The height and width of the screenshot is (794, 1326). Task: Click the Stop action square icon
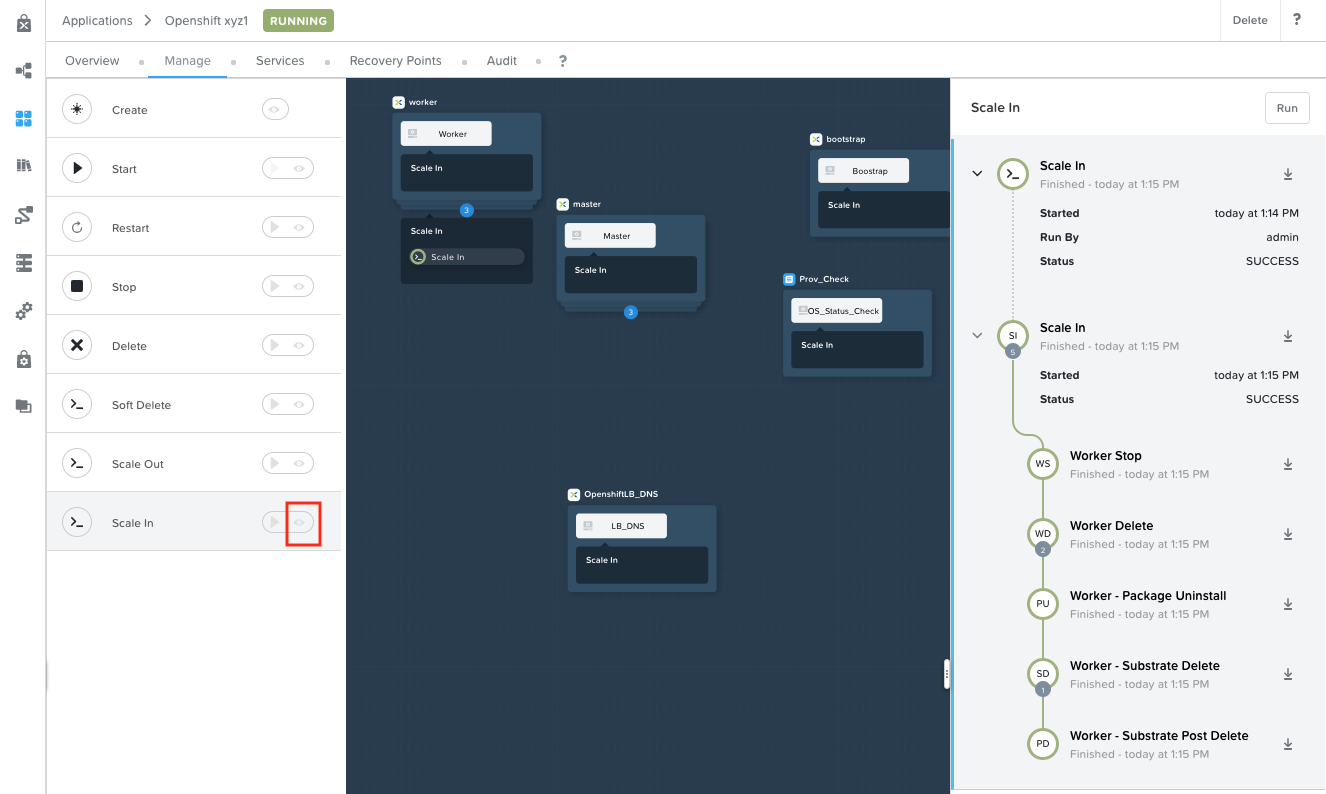pos(77,287)
